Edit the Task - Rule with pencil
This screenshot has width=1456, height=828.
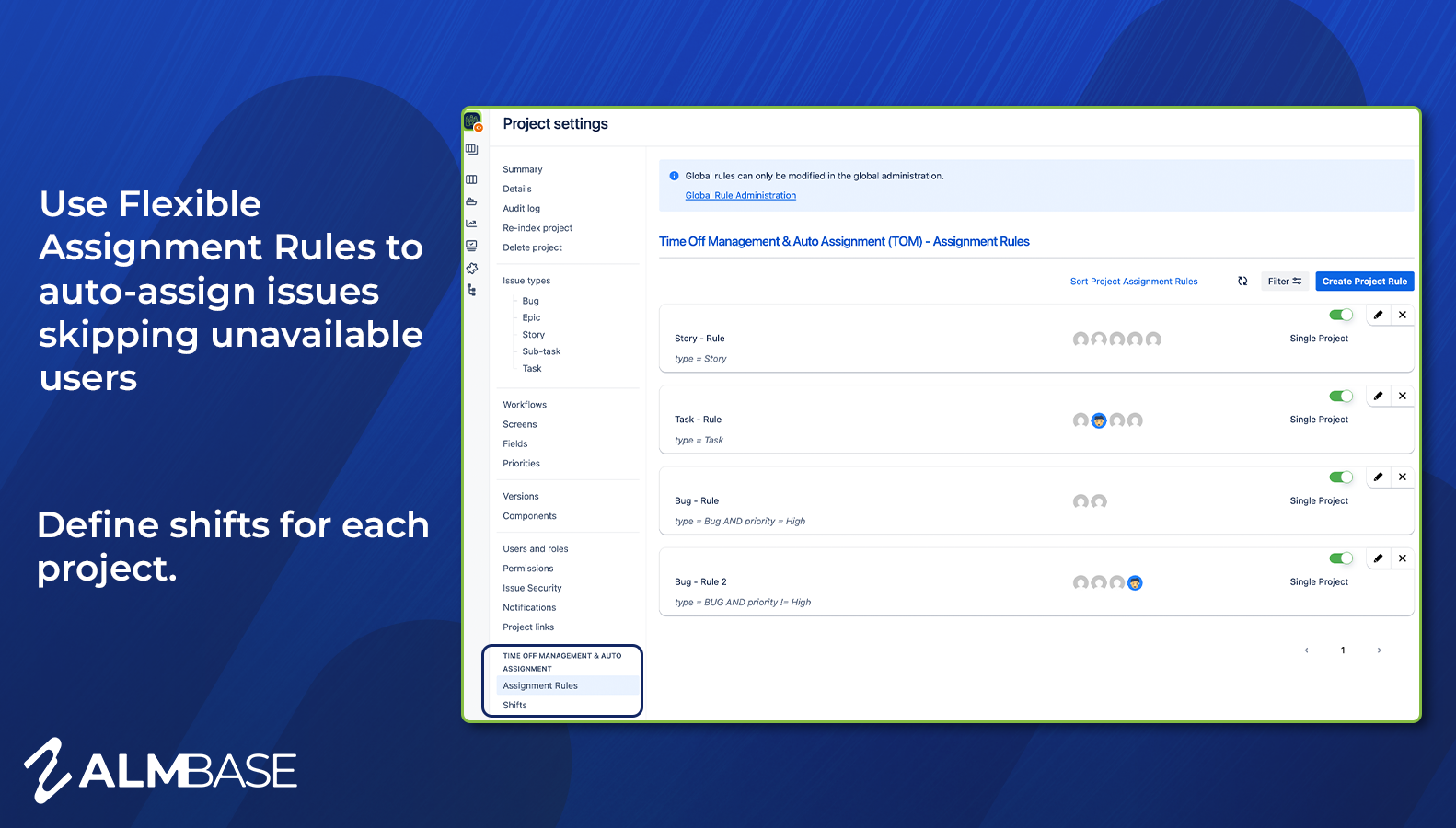click(x=1378, y=396)
